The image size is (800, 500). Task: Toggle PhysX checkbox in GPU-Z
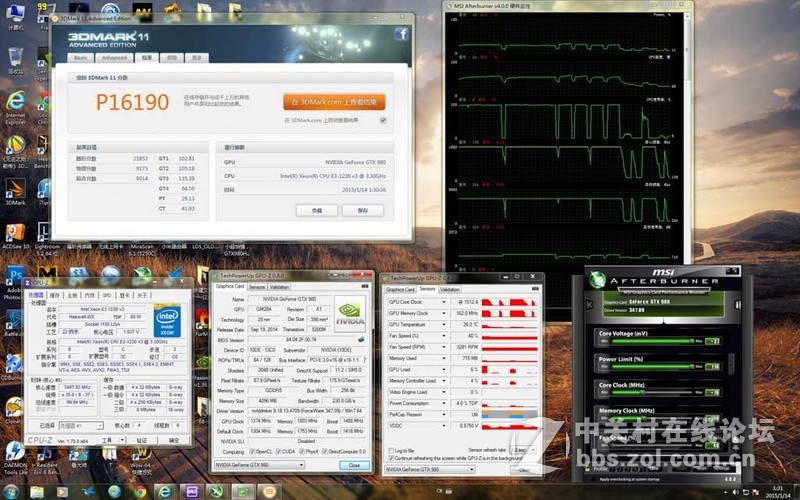302,452
